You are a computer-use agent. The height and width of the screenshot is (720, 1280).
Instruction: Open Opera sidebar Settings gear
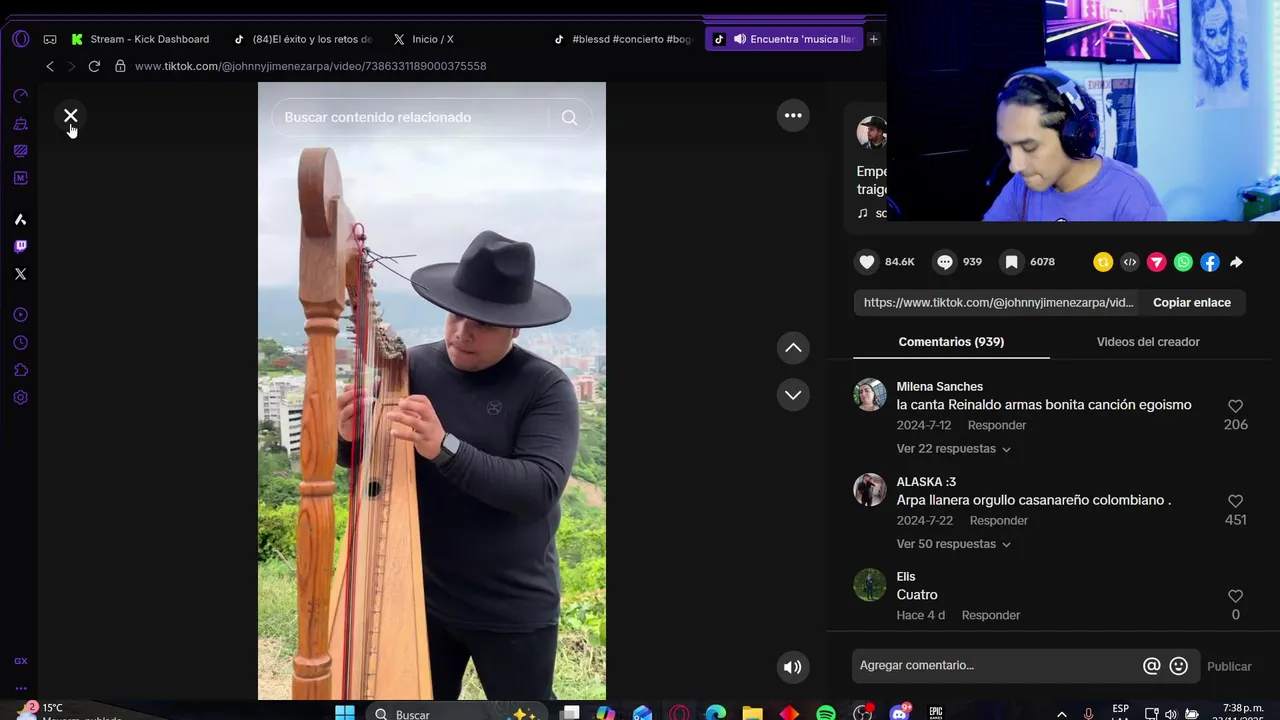(x=20, y=397)
